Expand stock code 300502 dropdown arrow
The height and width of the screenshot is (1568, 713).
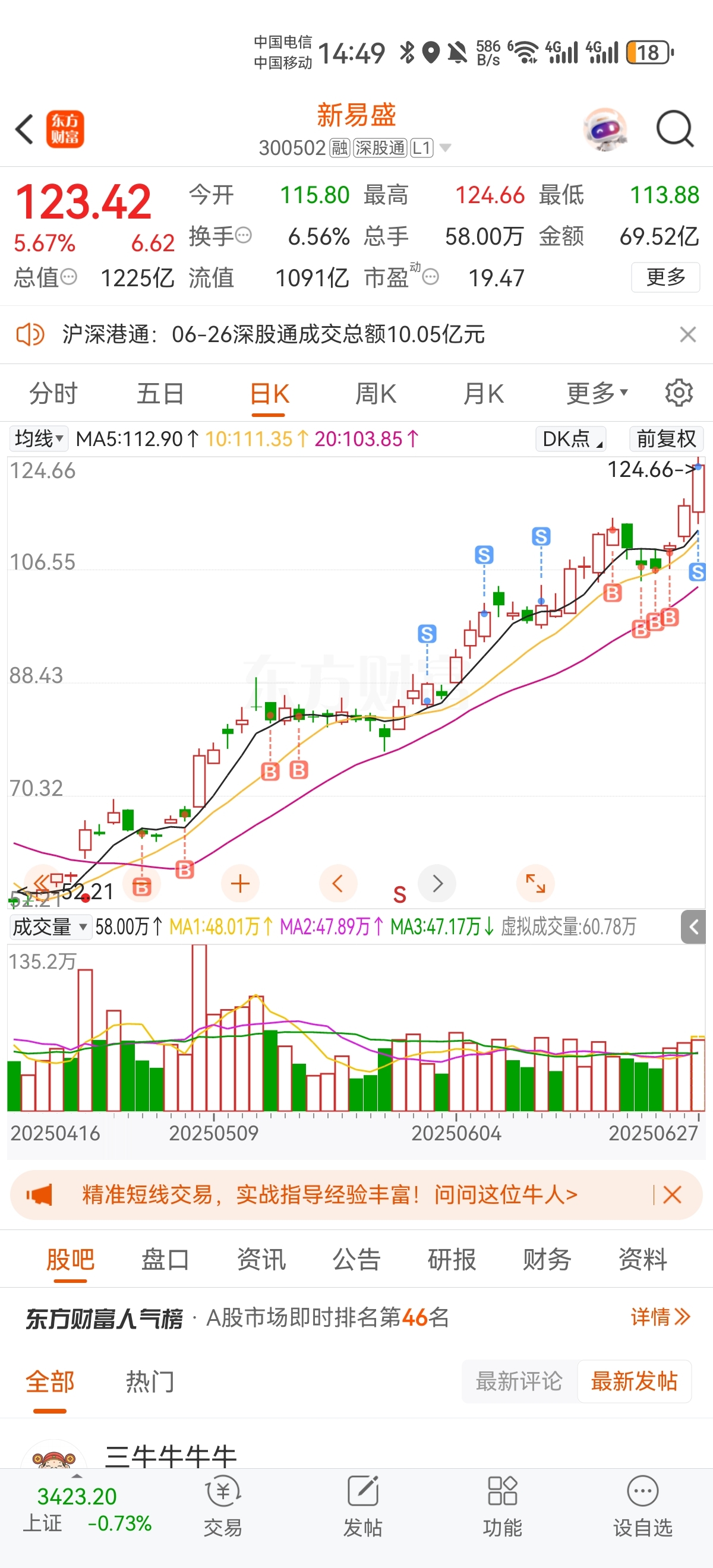pos(445,148)
